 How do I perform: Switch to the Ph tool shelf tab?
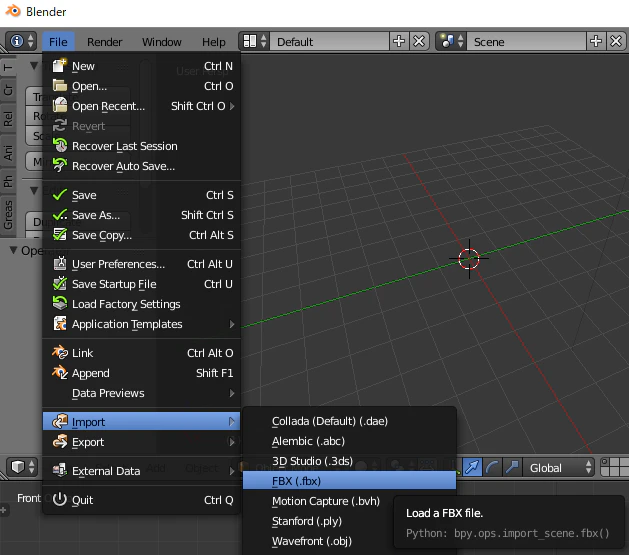pos(8,181)
